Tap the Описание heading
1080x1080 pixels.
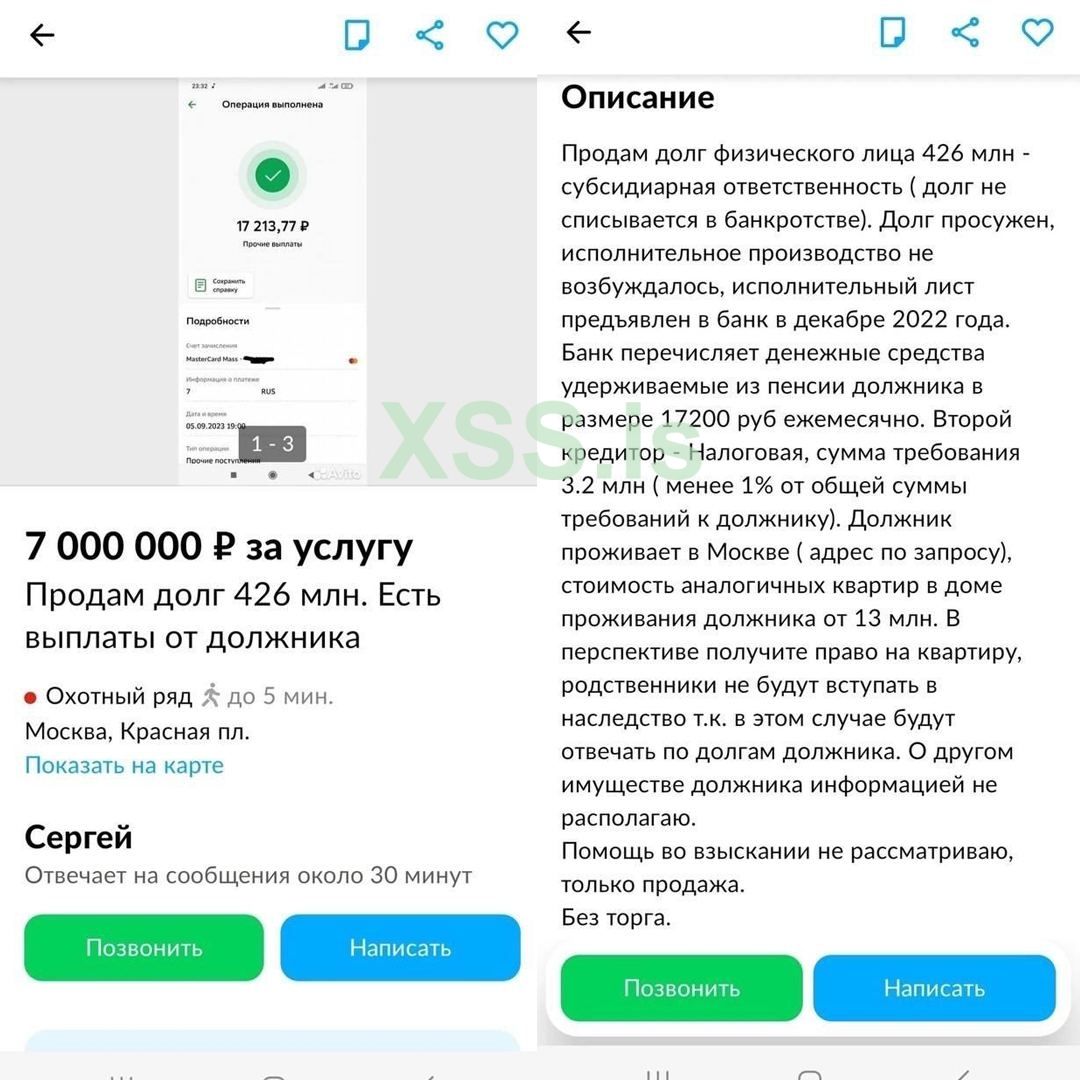click(x=638, y=97)
